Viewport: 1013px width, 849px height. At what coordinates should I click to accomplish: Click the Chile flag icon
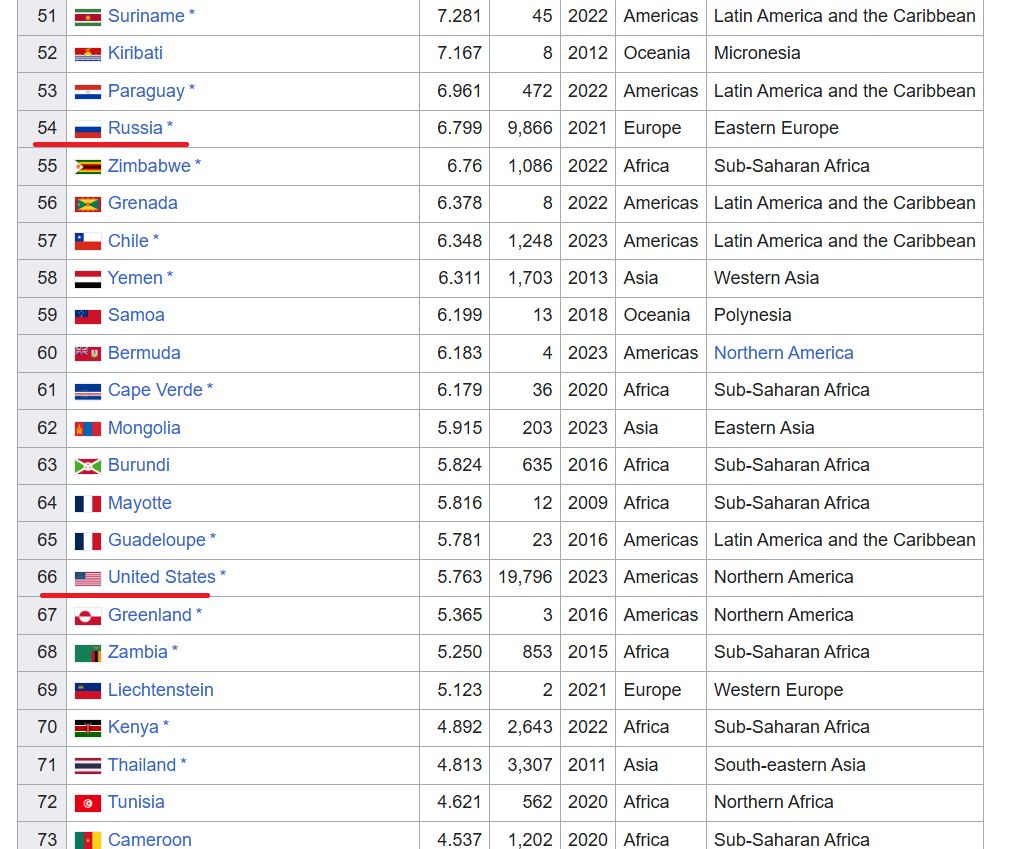[x=87, y=242]
